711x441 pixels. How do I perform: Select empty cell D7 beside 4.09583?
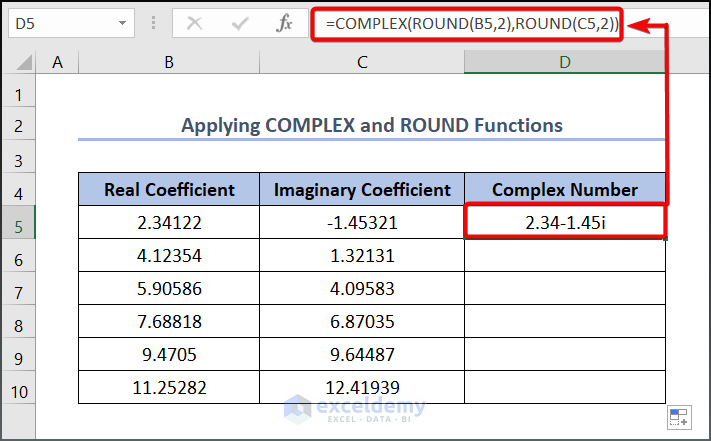point(565,289)
